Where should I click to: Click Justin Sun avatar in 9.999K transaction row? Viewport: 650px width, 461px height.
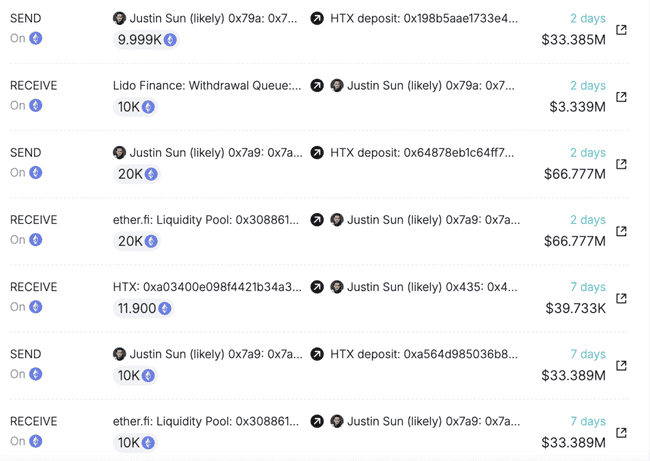tap(119, 18)
